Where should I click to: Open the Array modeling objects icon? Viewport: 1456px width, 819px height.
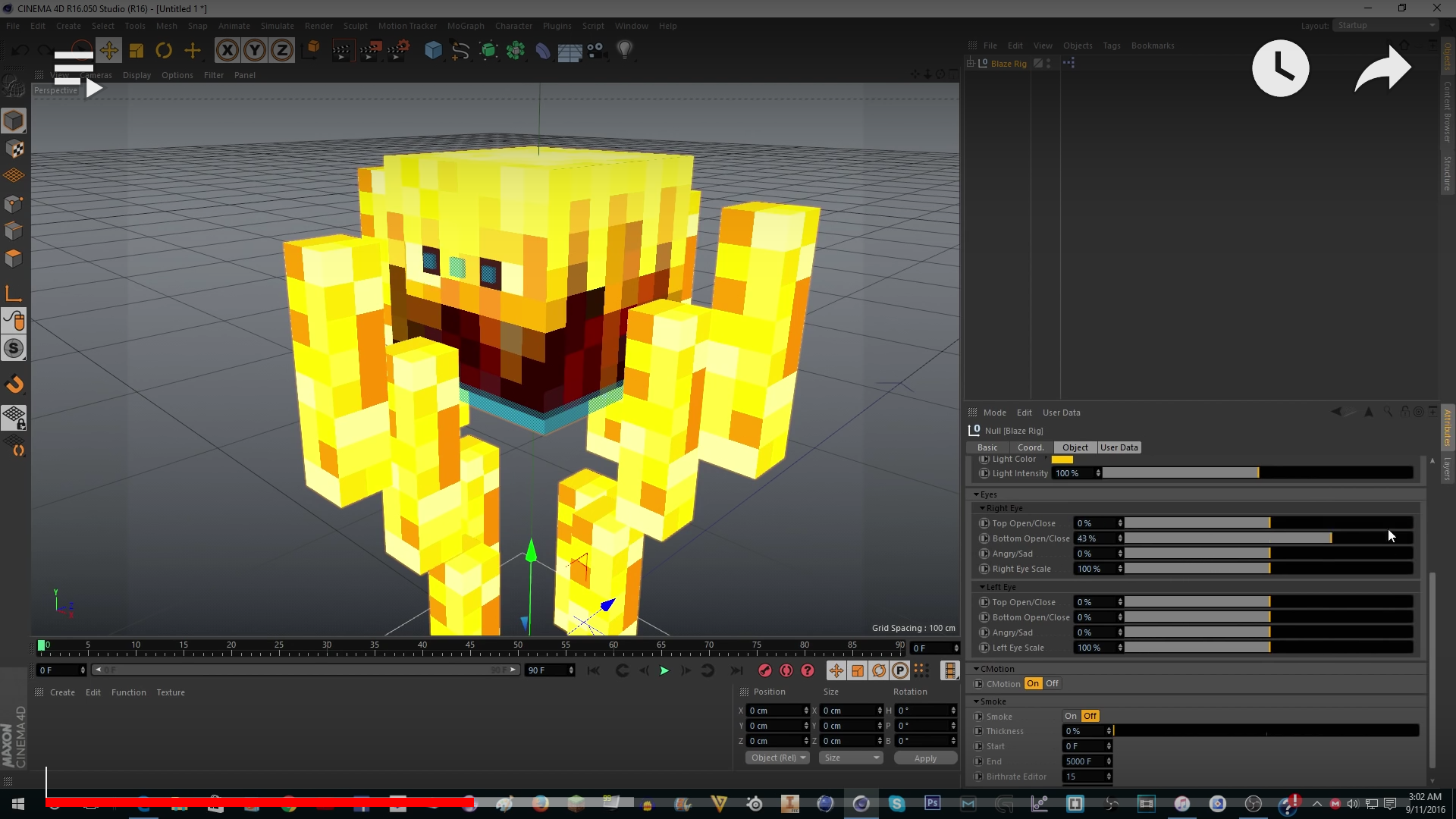[516, 50]
